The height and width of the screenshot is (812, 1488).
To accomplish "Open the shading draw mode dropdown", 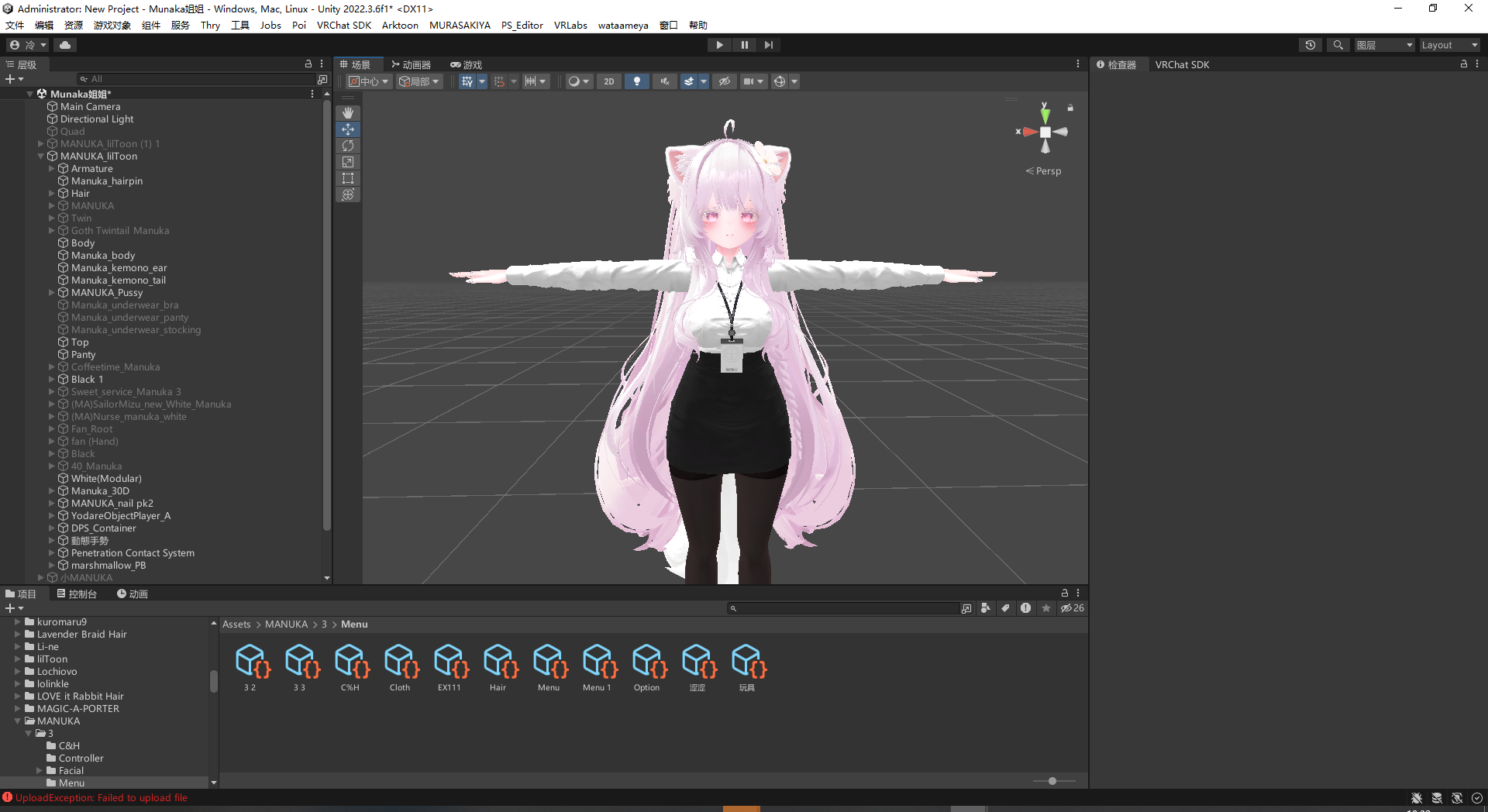I will click(578, 81).
